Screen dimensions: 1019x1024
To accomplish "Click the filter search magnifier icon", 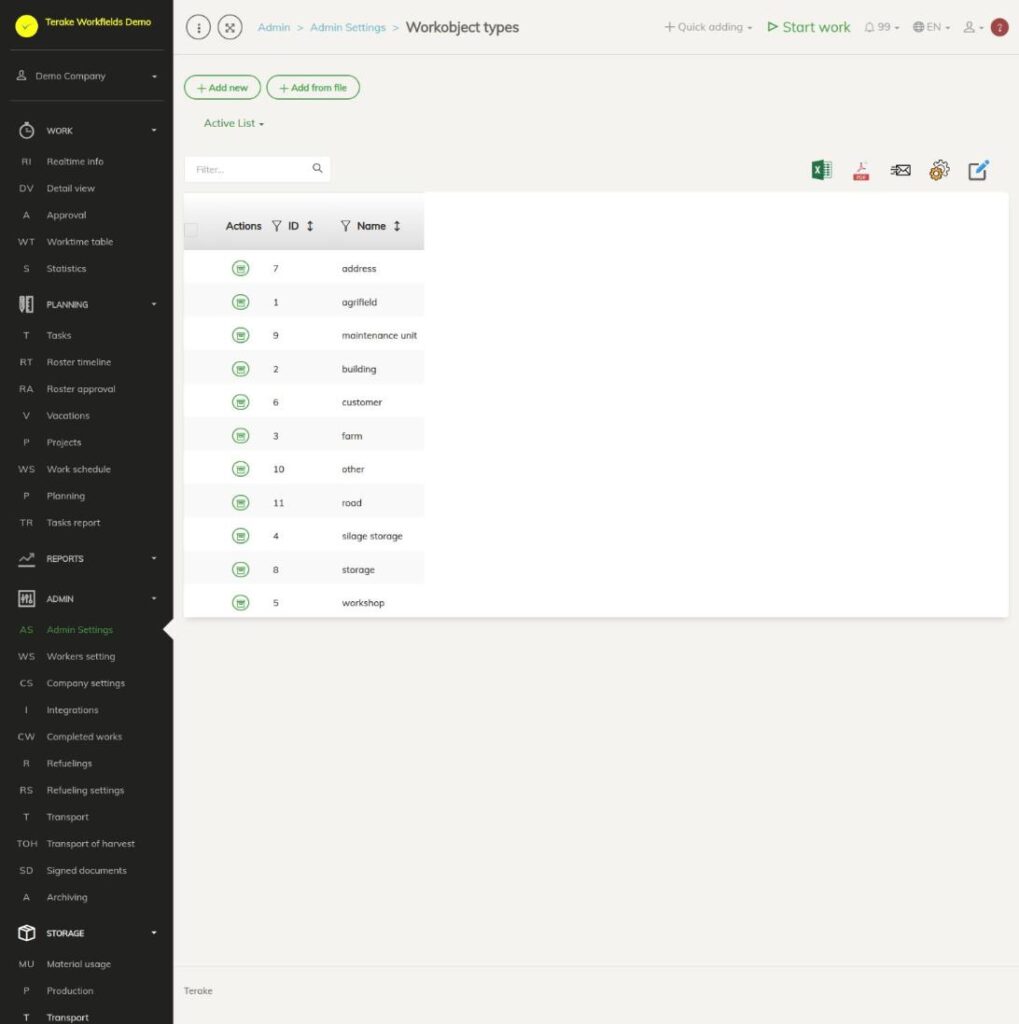I will [317, 168].
